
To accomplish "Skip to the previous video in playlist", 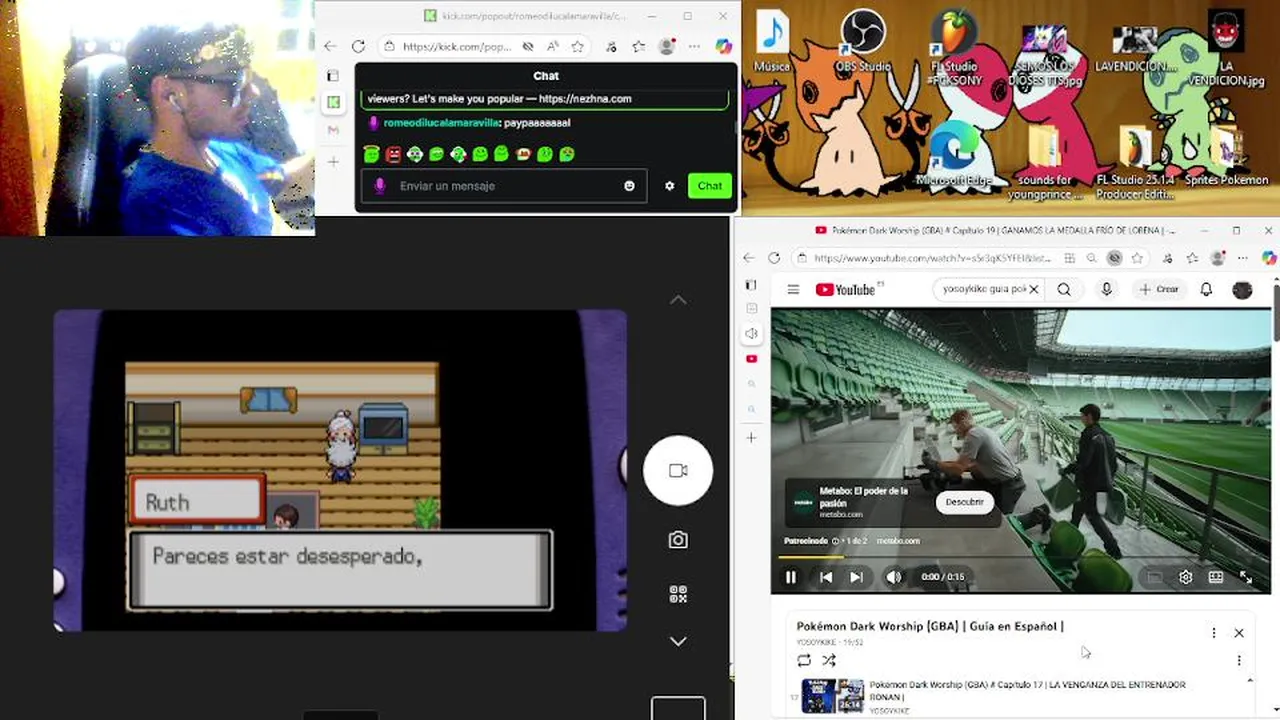I will [x=826, y=577].
